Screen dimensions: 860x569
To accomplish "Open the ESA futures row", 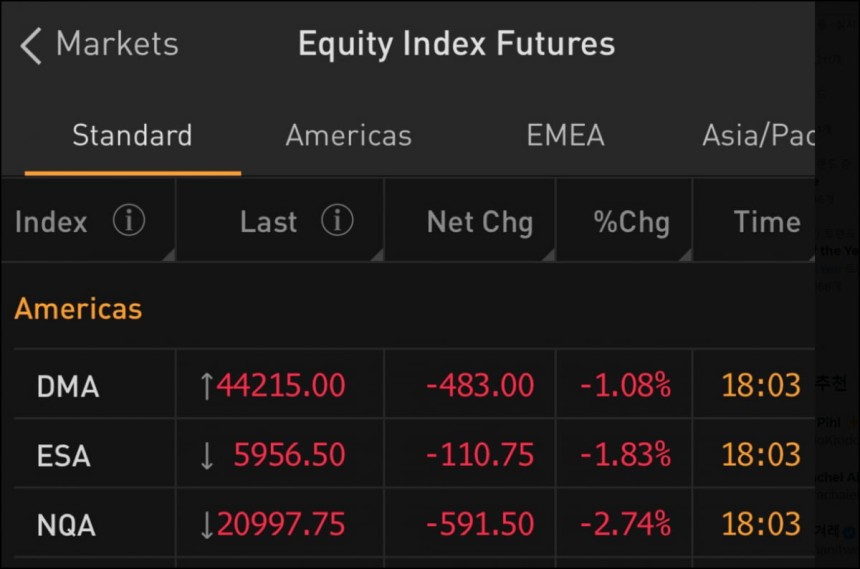I will point(414,454).
